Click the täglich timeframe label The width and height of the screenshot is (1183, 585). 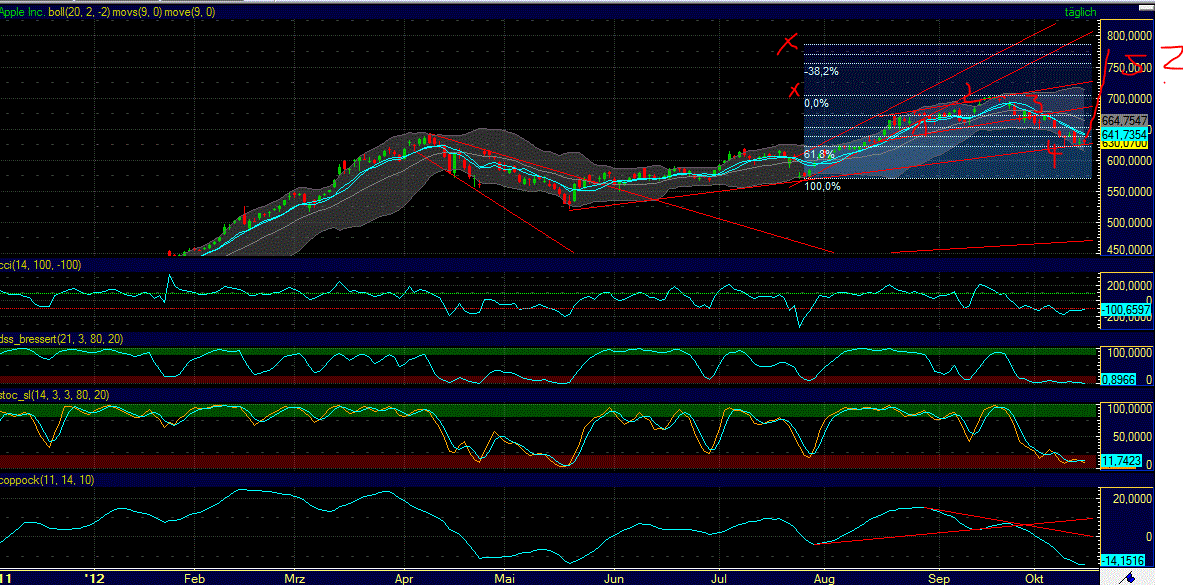[x=1081, y=11]
